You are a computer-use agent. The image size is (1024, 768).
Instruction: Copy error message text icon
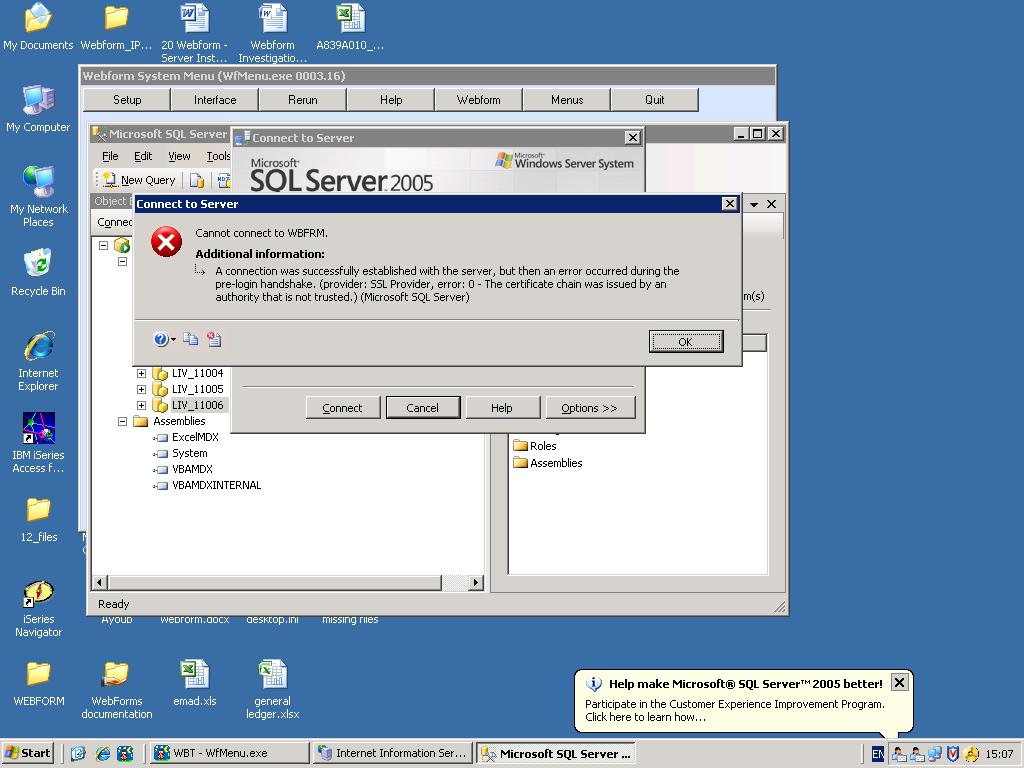click(x=190, y=340)
